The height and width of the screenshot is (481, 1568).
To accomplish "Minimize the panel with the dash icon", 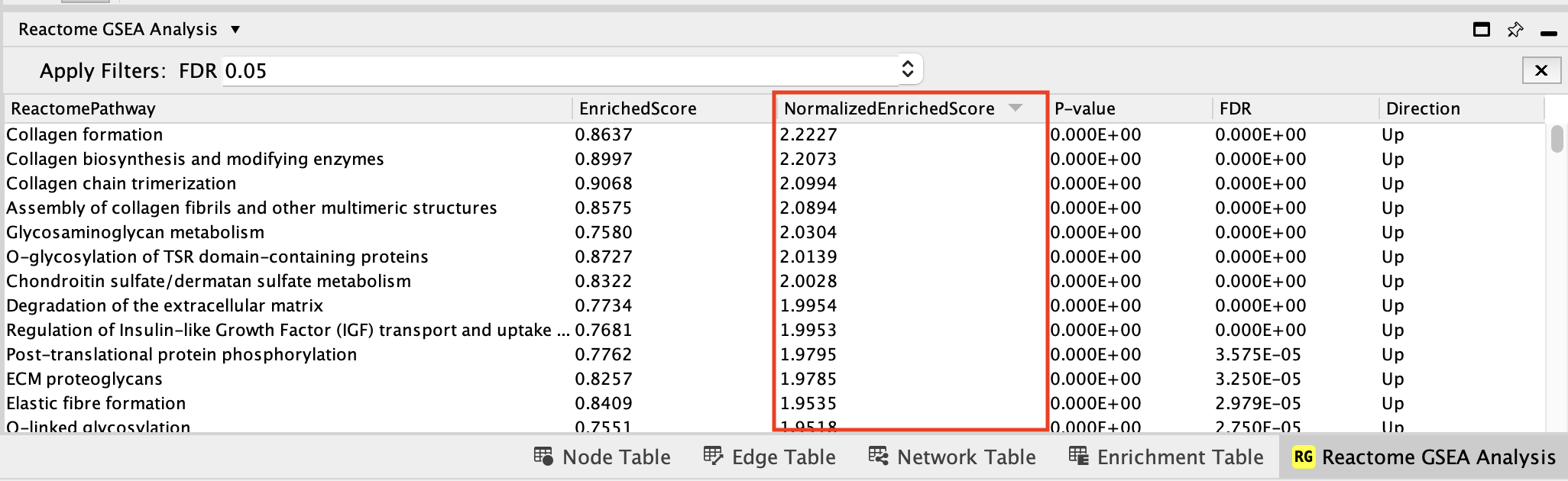I will coord(1548,33).
